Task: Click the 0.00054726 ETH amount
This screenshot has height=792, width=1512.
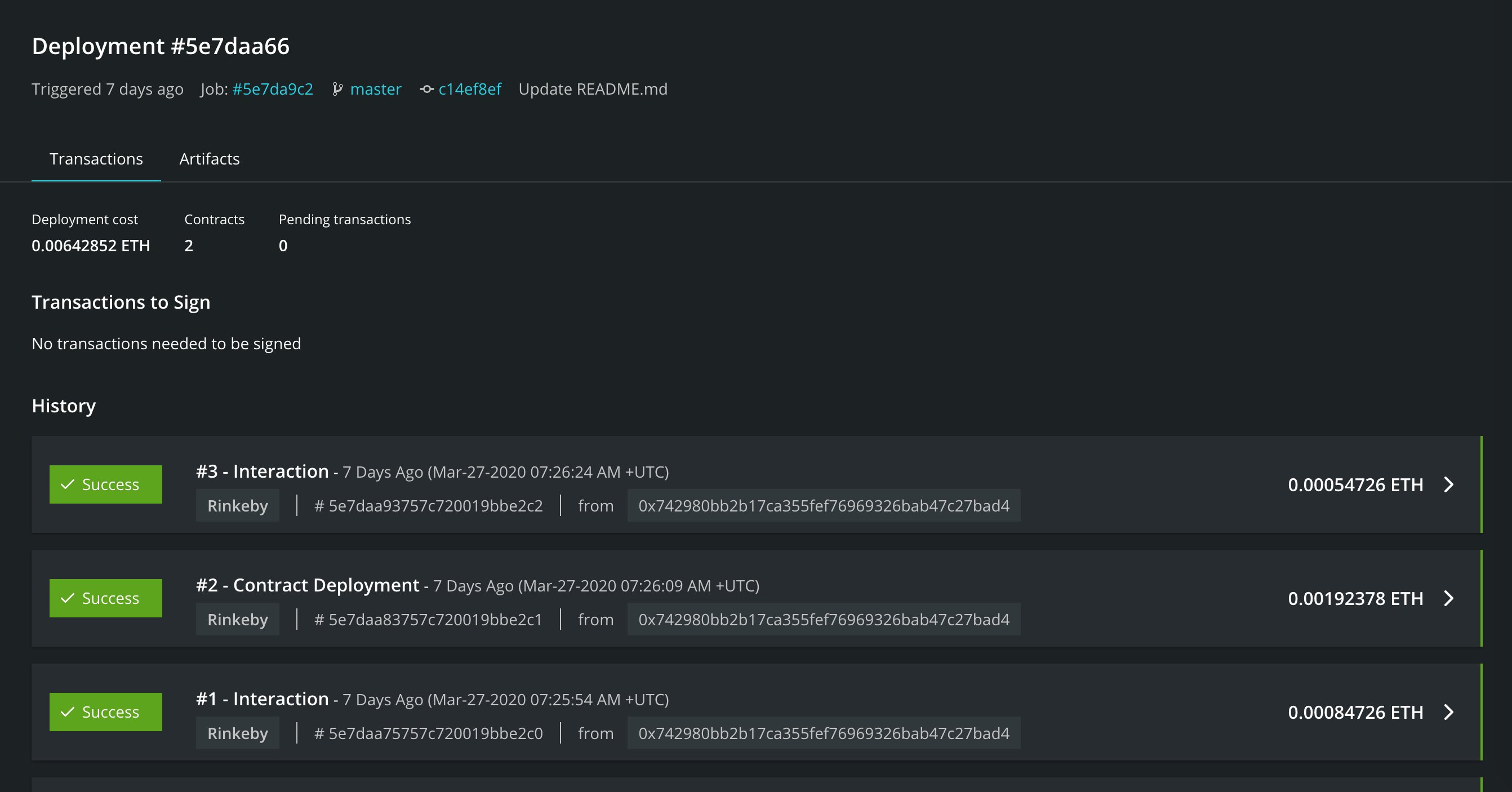Action: [x=1355, y=485]
